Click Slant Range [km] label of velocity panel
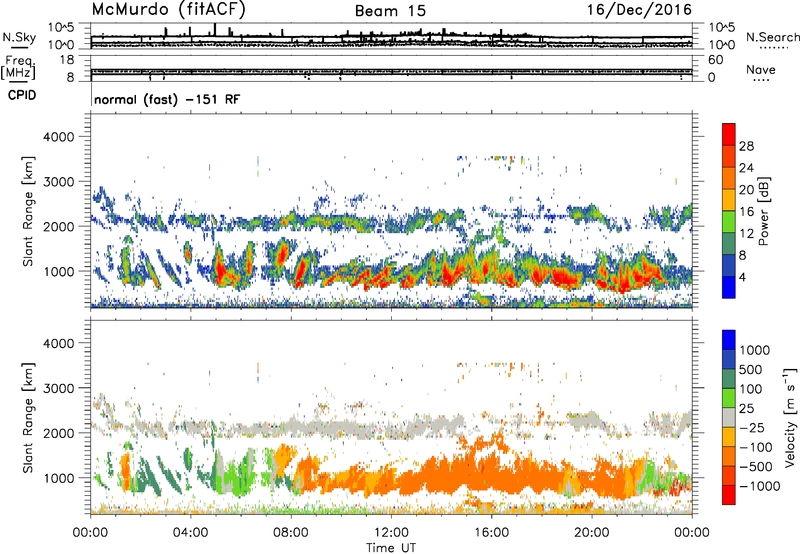 pos(28,417)
